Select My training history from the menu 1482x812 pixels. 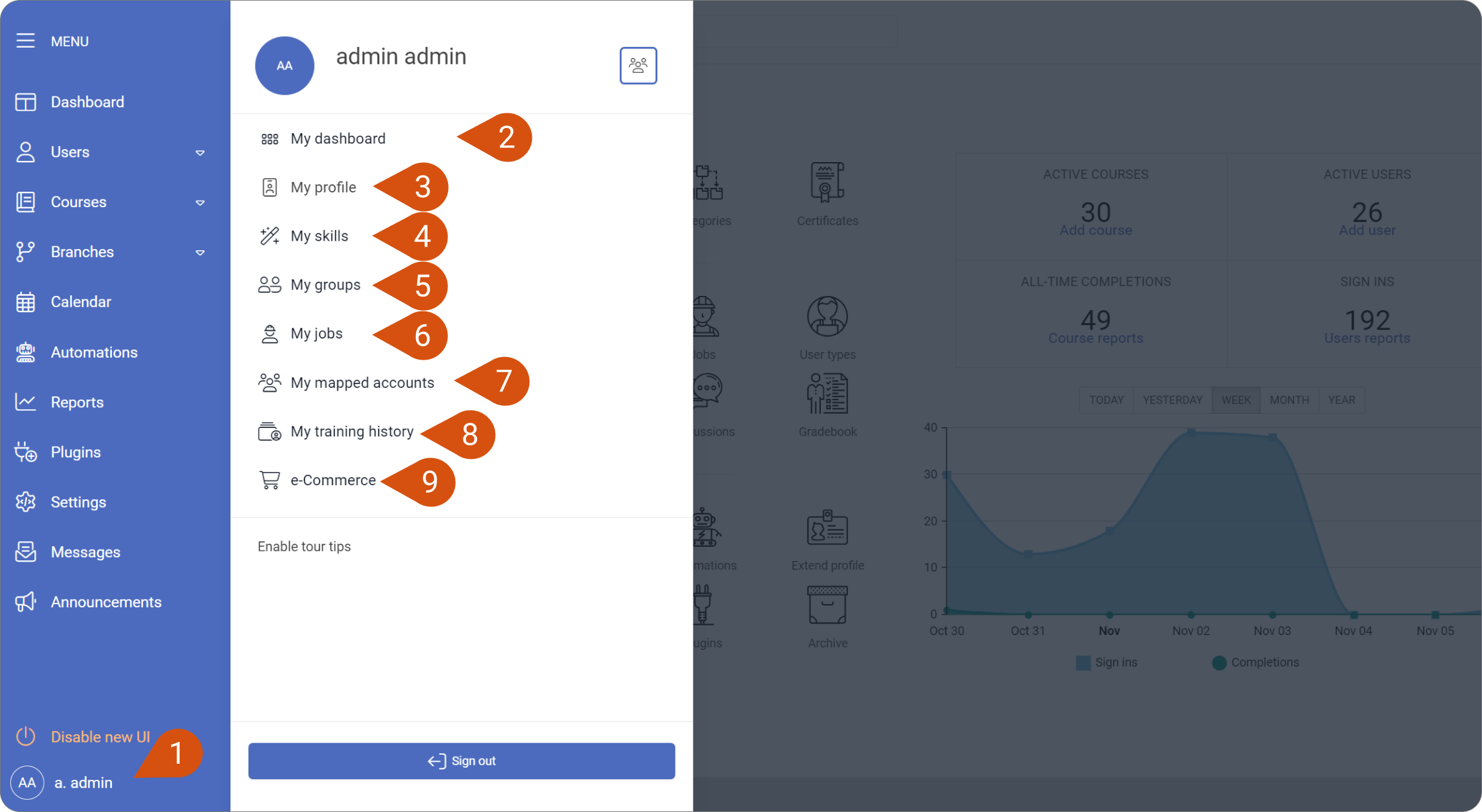pyautogui.click(x=352, y=431)
